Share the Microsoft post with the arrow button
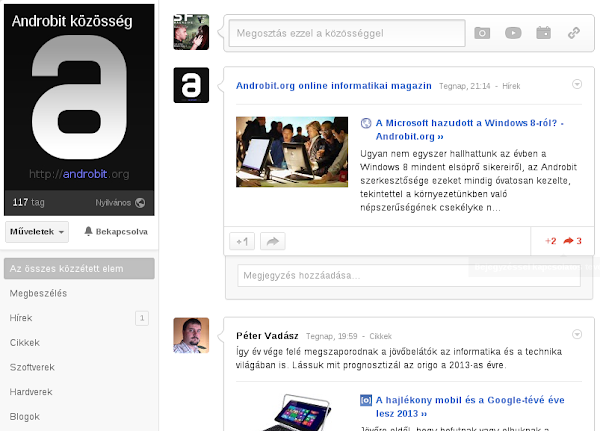 pos(272,242)
